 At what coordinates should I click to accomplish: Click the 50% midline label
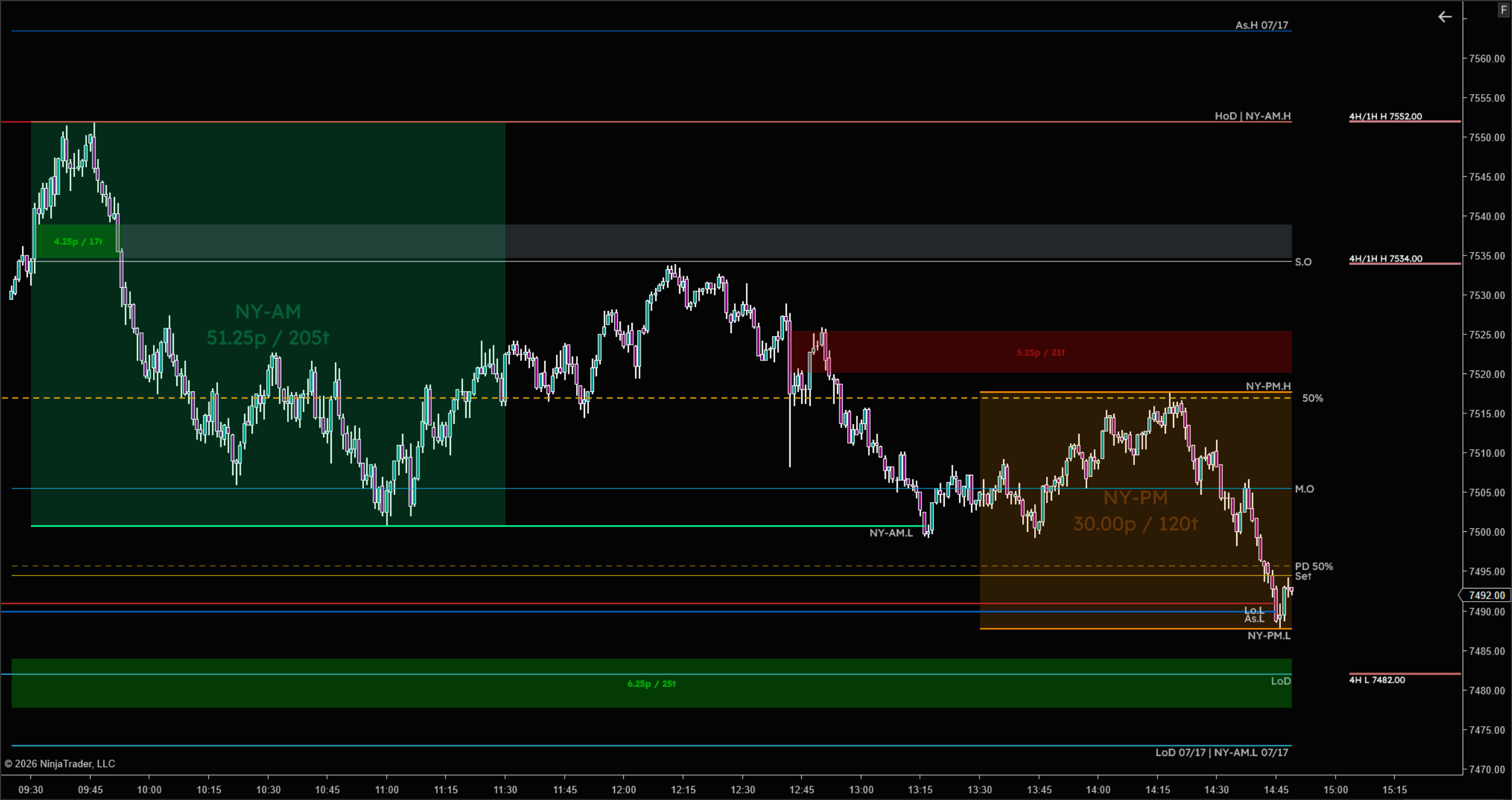coord(1312,398)
